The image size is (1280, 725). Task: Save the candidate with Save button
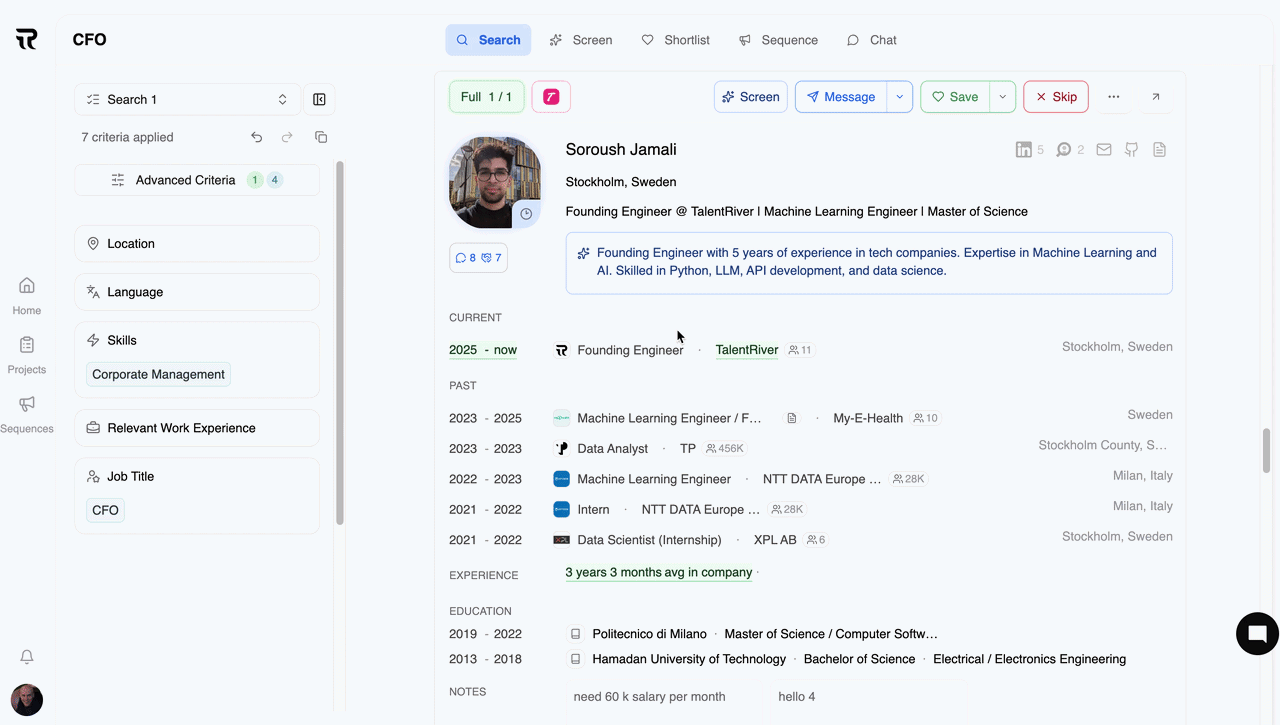click(x=956, y=97)
